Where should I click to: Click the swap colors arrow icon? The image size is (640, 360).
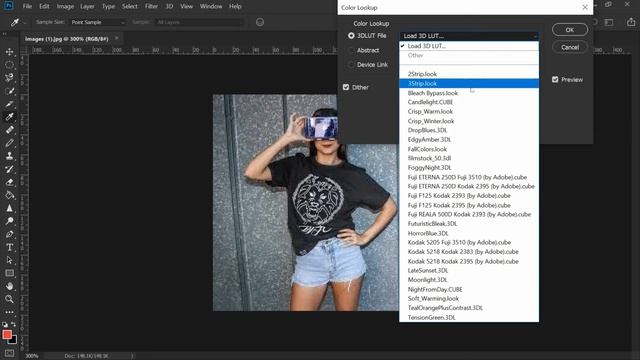point(13,324)
